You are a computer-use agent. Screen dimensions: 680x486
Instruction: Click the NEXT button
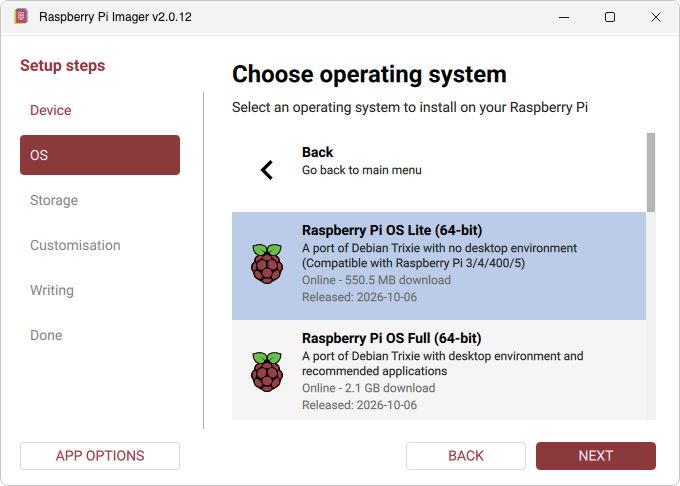tap(596, 456)
